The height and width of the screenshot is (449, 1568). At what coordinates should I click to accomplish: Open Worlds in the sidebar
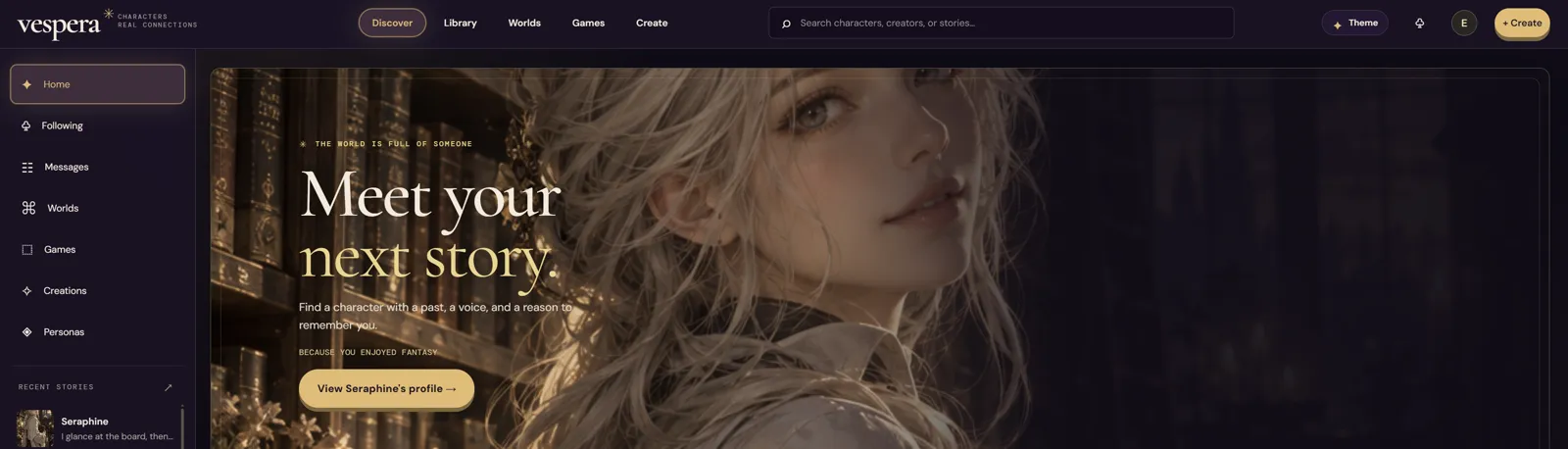(x=97, y=208)
